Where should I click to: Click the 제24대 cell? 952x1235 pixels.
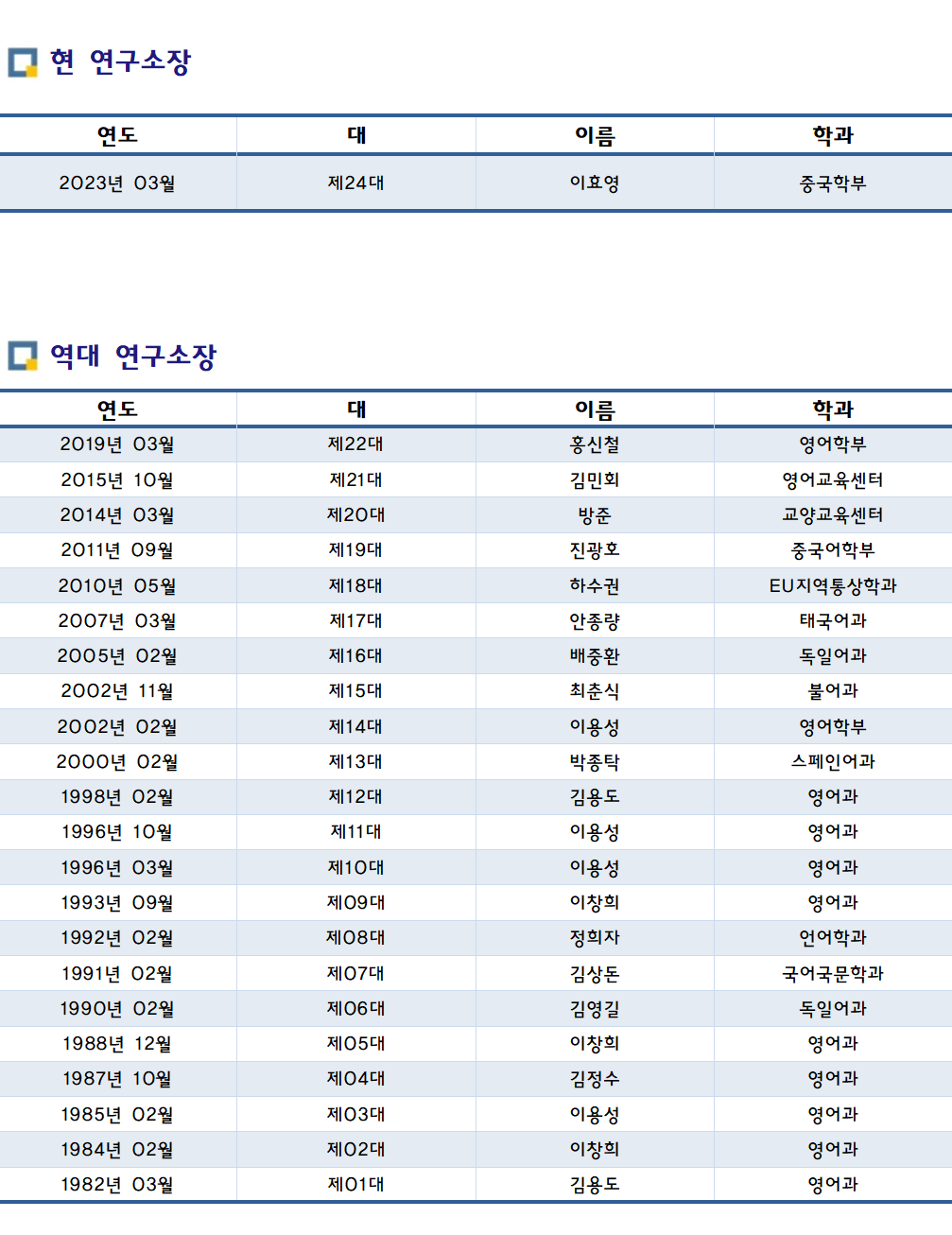[x=355, y=183]
